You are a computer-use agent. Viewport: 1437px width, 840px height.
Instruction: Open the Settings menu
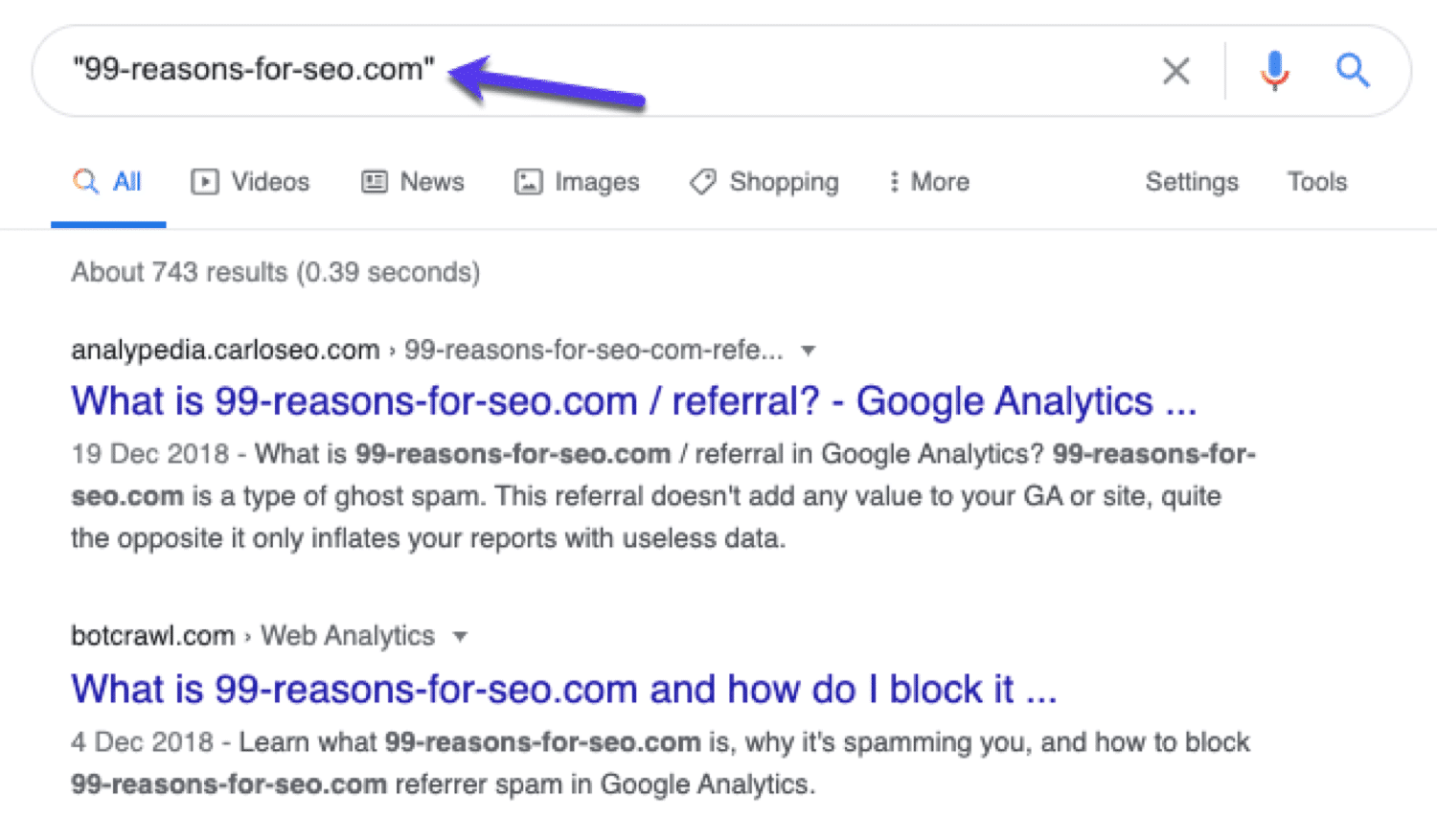1192,182
